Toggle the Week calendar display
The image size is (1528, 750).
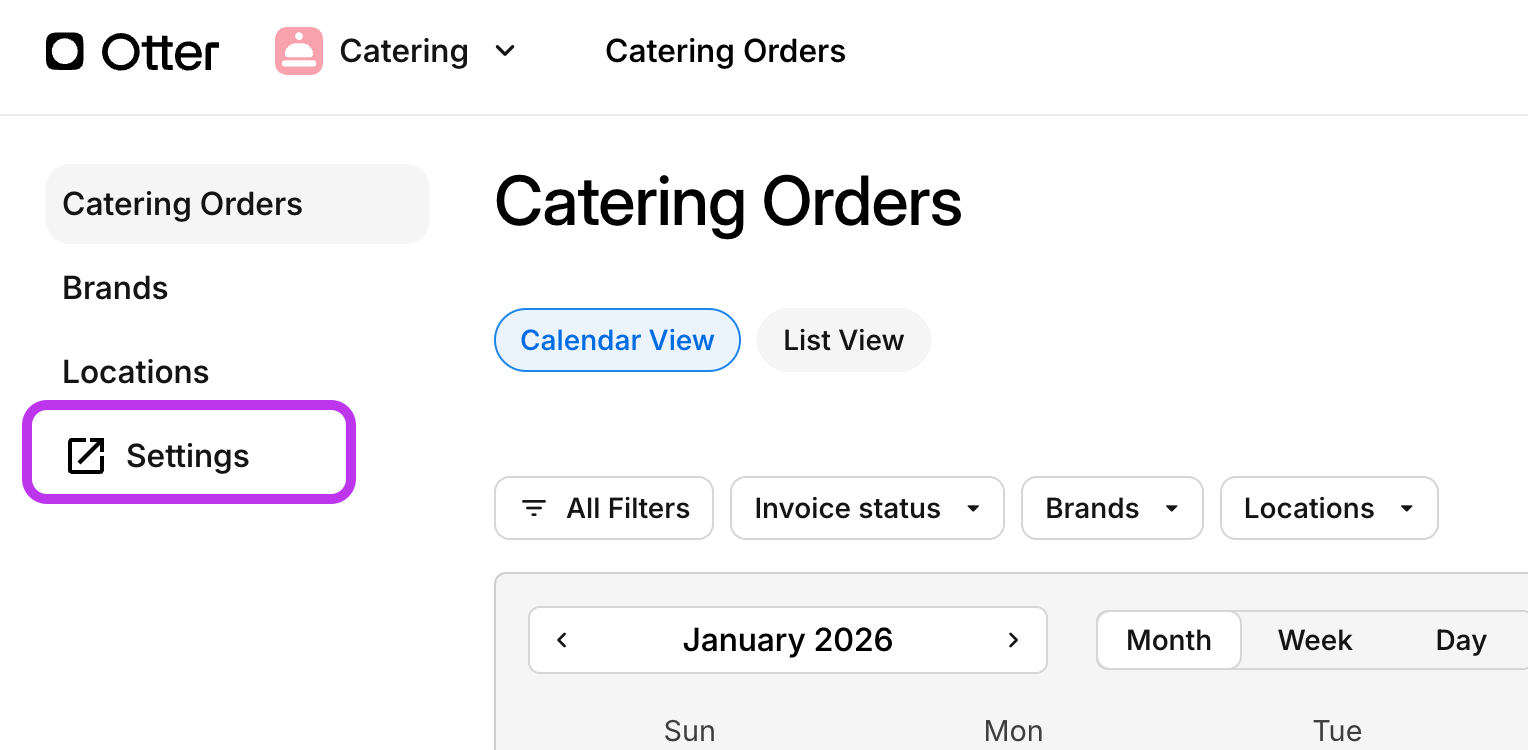click(x=1314, y=640)
